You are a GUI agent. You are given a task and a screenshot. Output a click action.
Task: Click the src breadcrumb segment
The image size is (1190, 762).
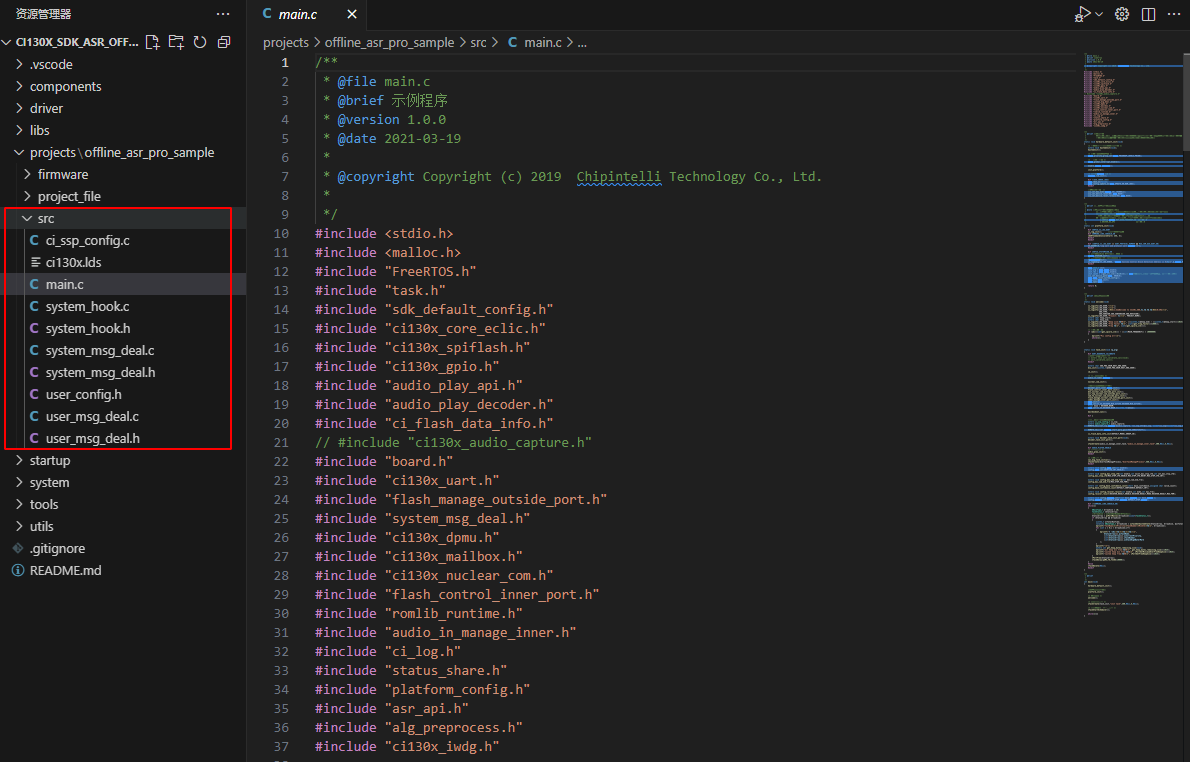[x=478, y=42]
